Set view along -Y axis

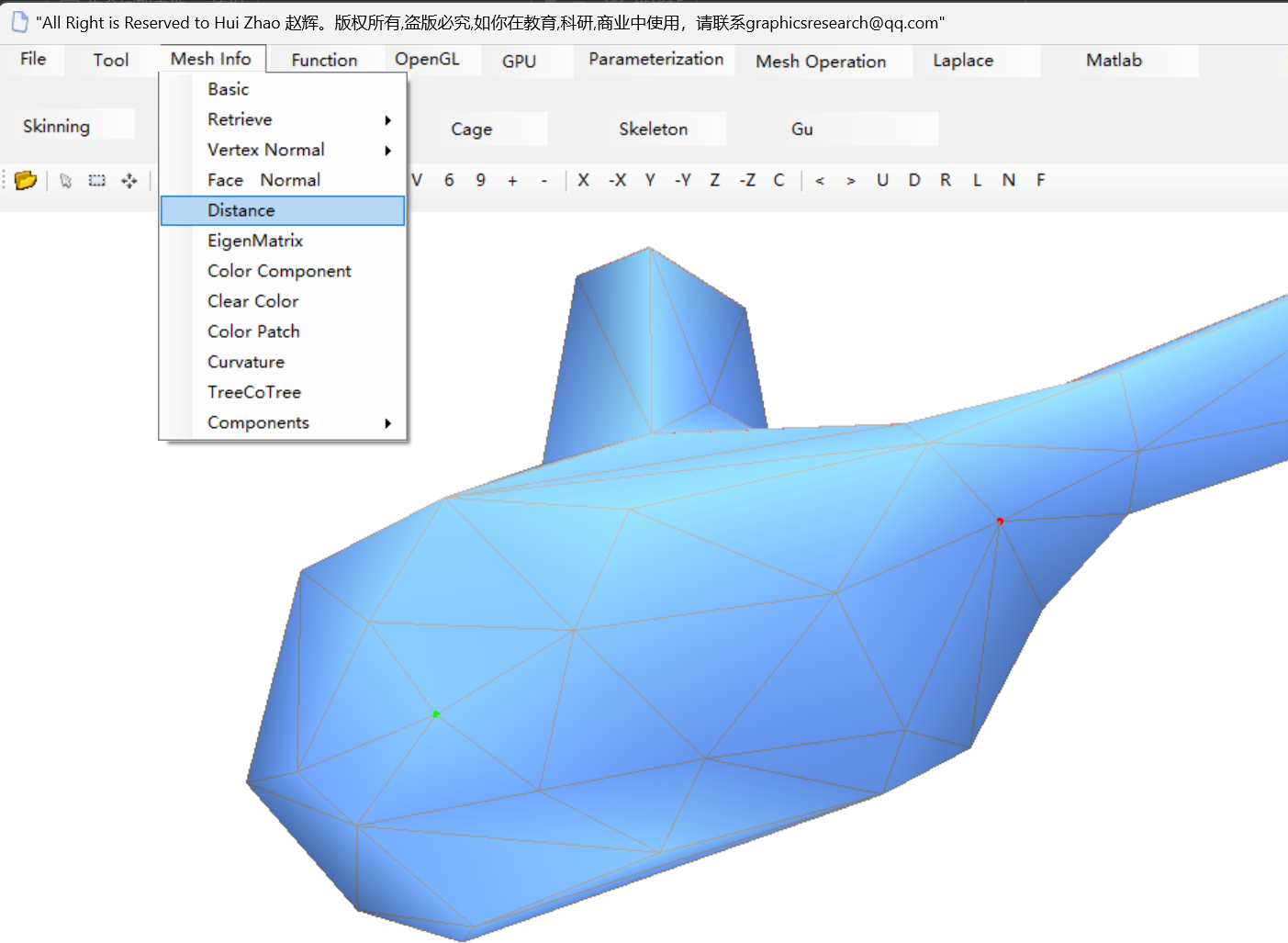tap(683, 180)
